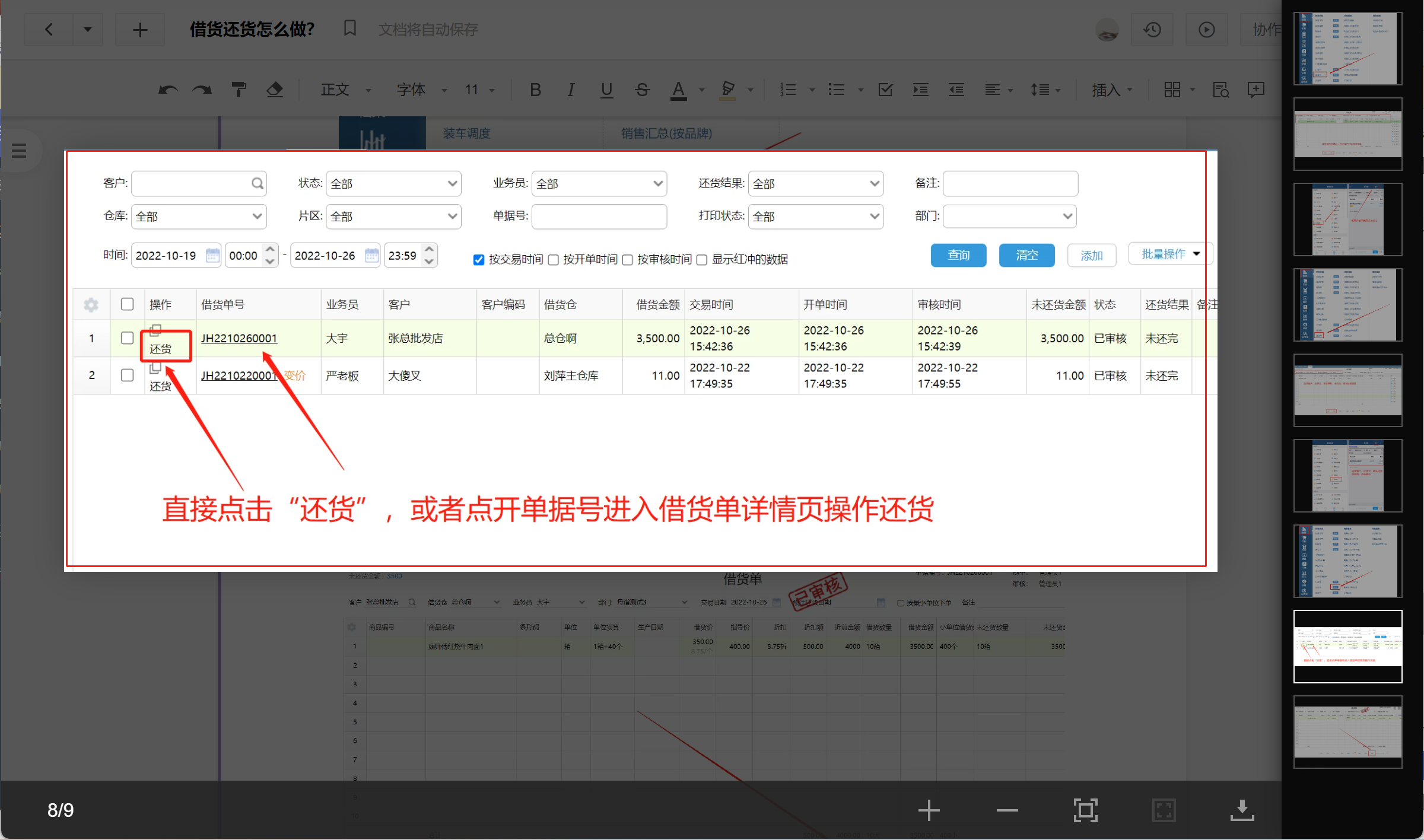Image resolution: width=1424 pixels, height=840 pixels.
Task: Click the blue 查询 button
Action: click(x=958, y=255)
